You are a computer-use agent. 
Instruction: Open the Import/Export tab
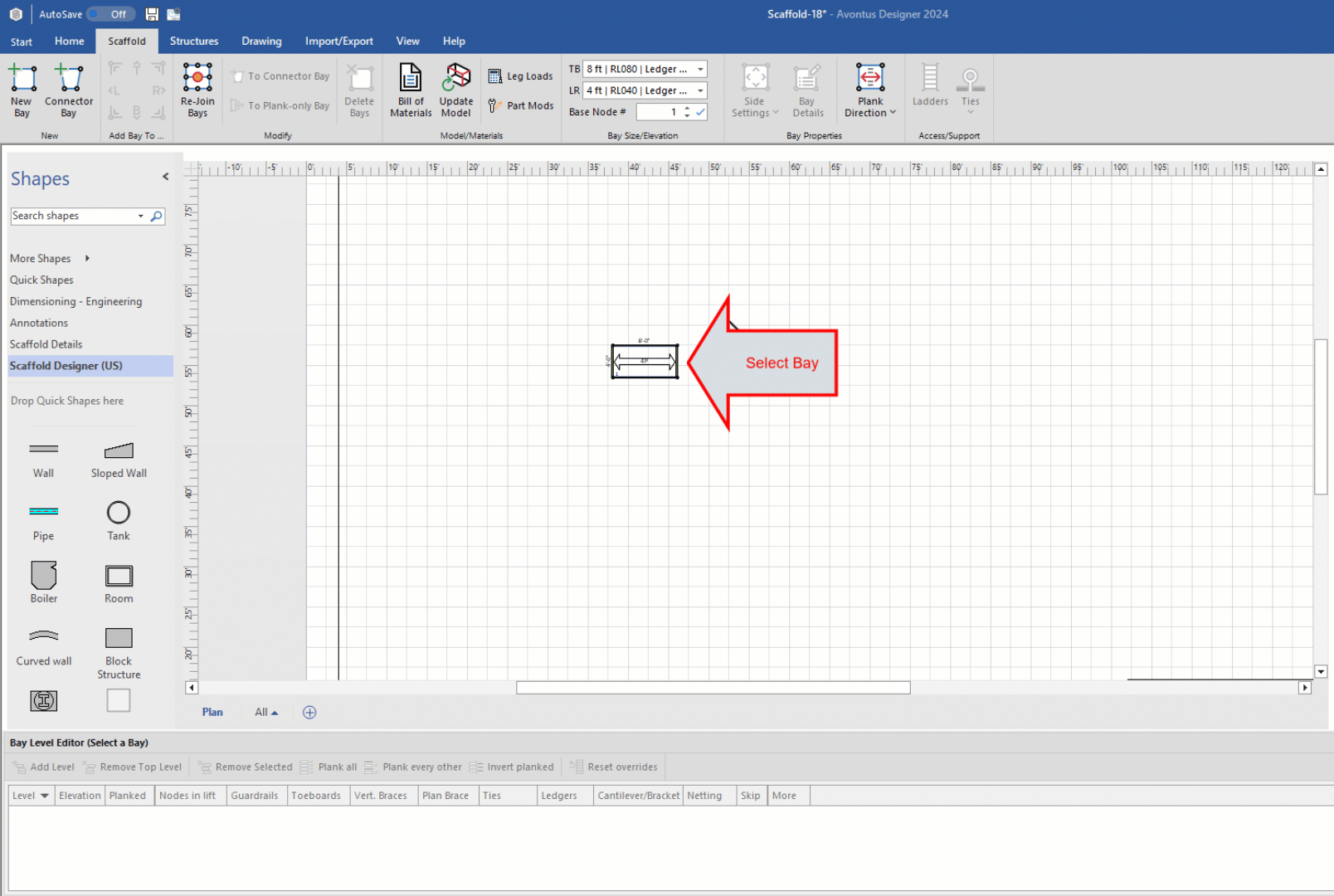point(338,41)
